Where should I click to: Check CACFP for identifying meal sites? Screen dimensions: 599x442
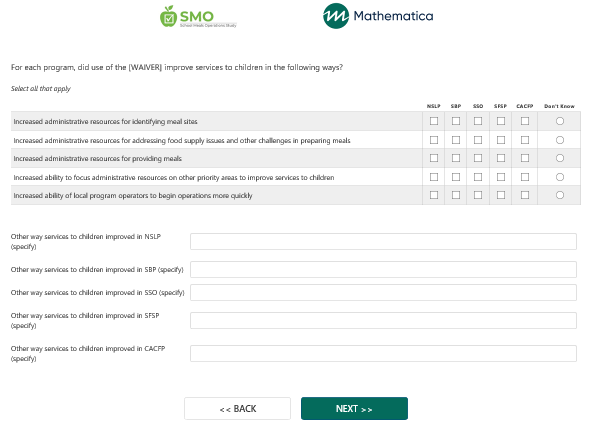(x=525, y=121)
